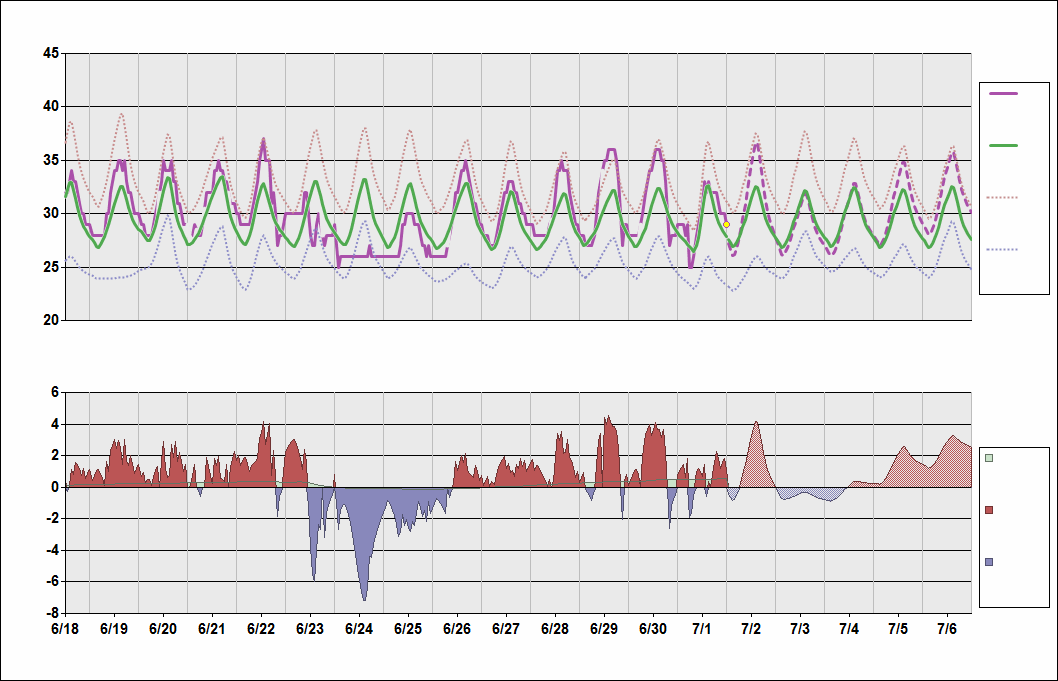The image size is (1058, 681).
Task: Click the 35 label on temperature axis
Action: pos(51,160)
